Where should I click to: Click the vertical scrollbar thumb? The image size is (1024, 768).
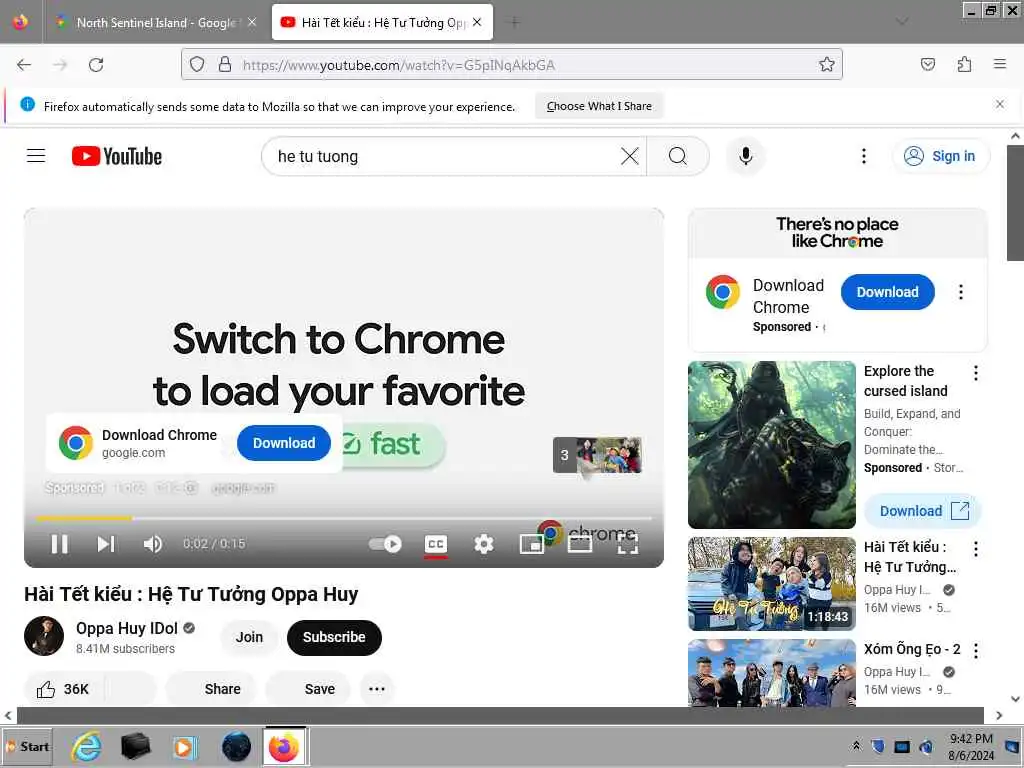coord(1015,202)
